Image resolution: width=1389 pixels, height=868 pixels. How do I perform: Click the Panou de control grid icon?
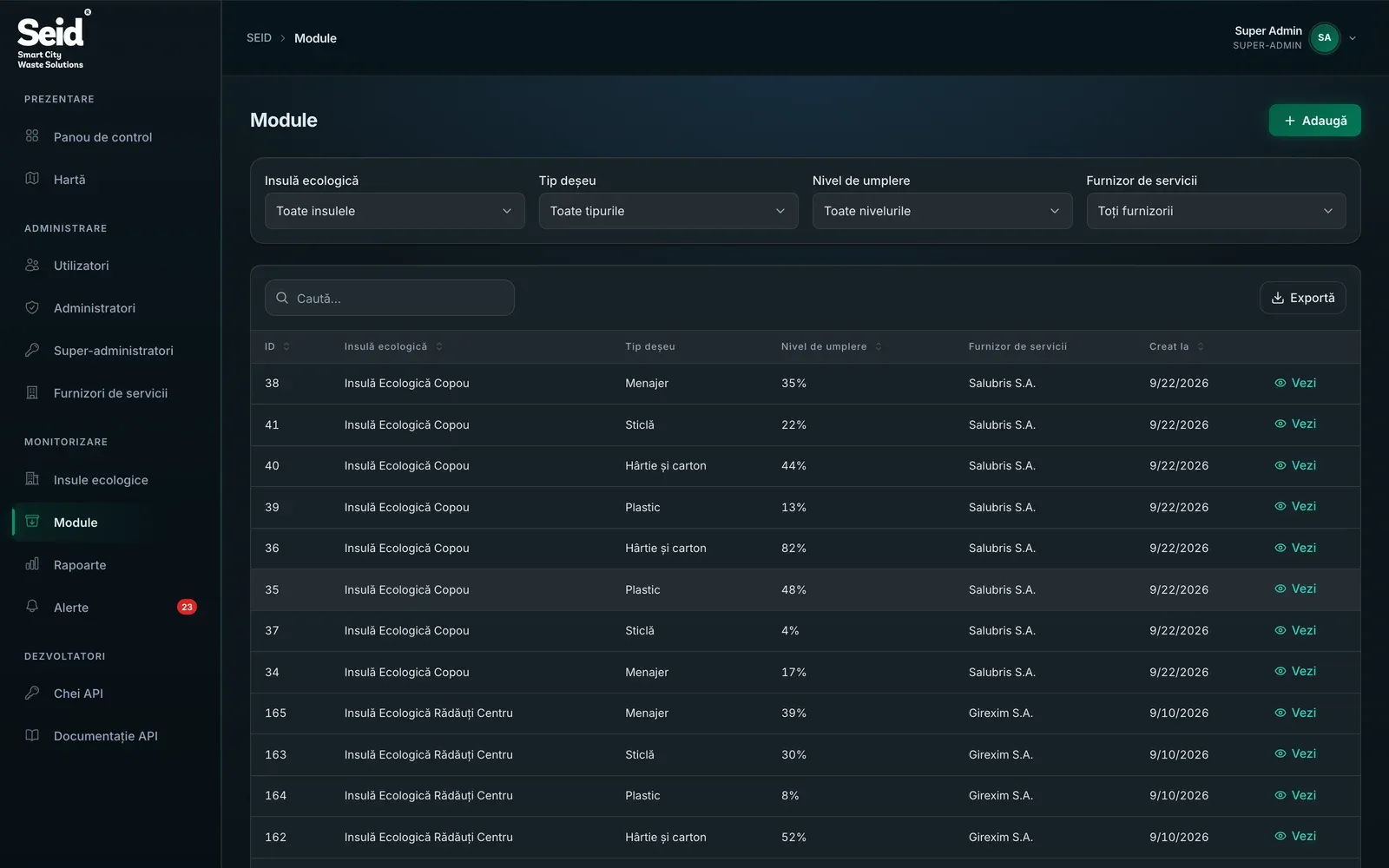click(32, 136)
